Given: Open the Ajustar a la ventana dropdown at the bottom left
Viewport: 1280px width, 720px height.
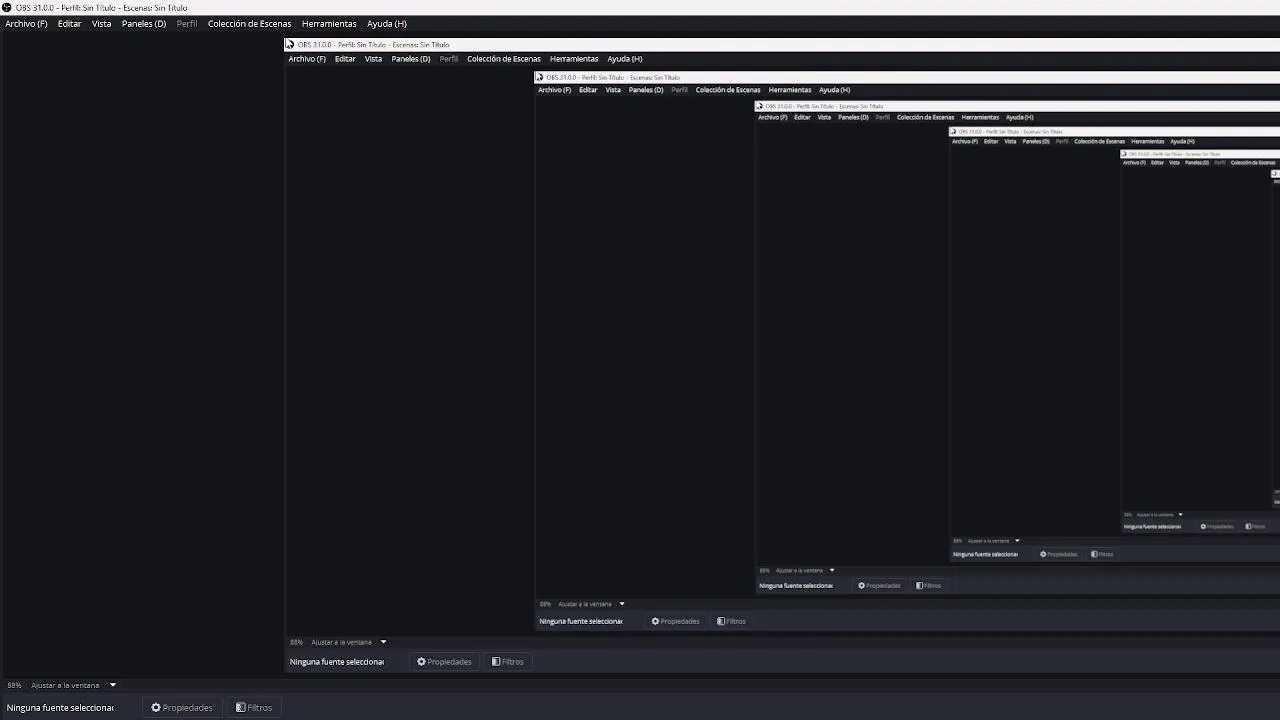Looking at the screenshot, I should [x=74, y=686].
